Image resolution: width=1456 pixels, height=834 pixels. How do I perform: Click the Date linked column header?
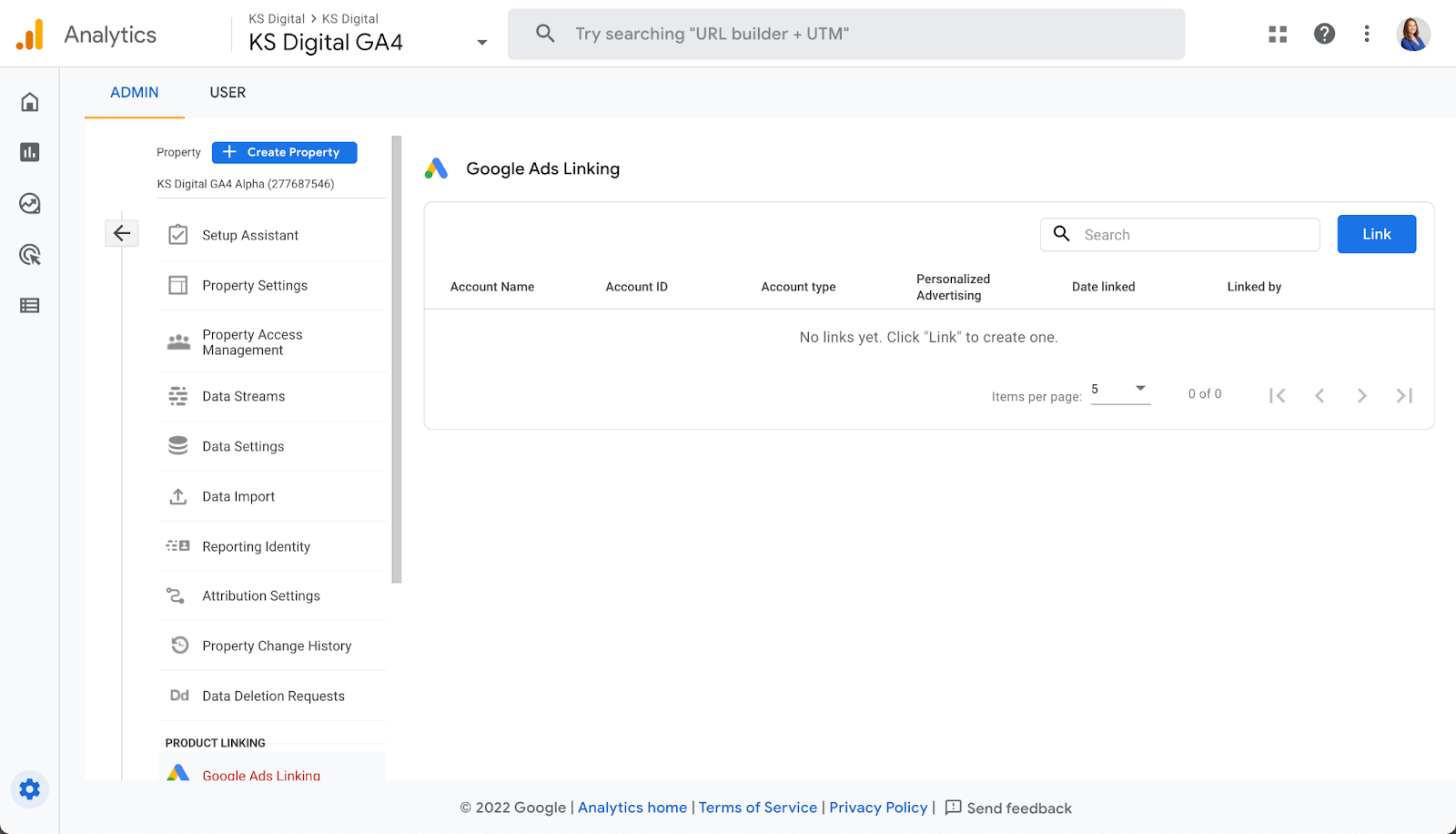point(1104,287)
